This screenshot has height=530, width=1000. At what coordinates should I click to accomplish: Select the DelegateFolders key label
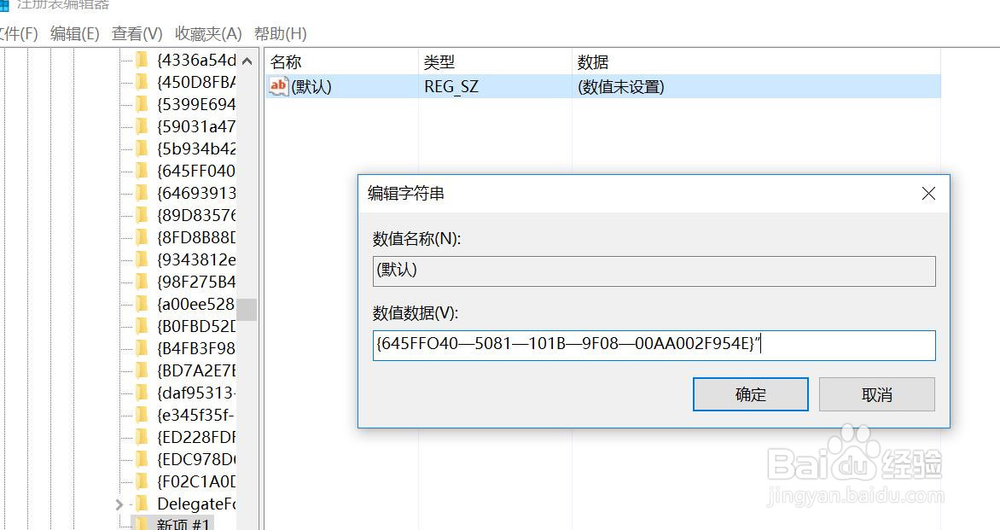coord(196,504)
